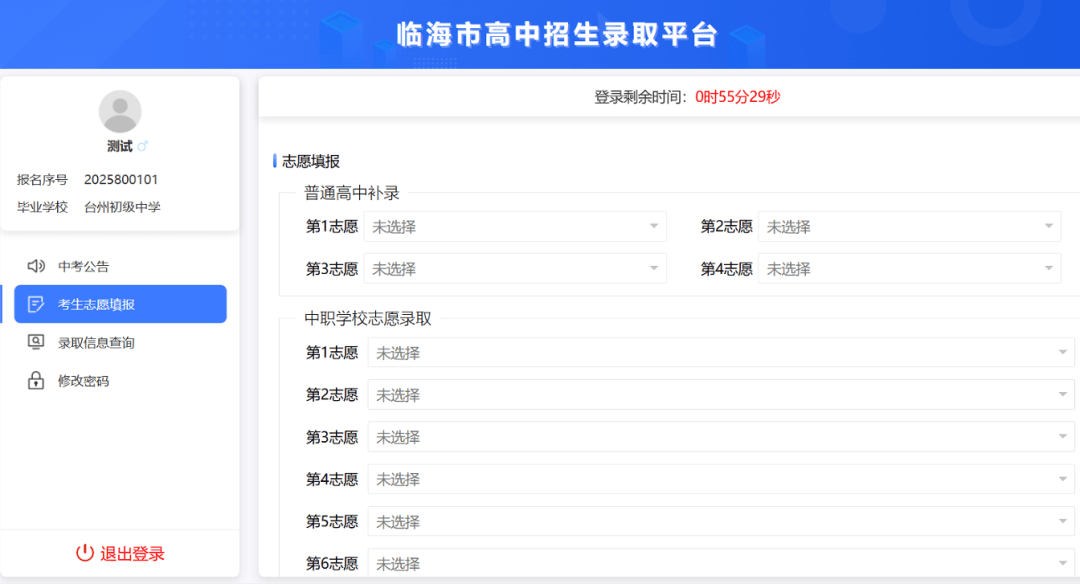Open 中职学校 第4志愿 dropdown
The width and height of the screenshot is (1080, 584).
[x=721, y=479]
